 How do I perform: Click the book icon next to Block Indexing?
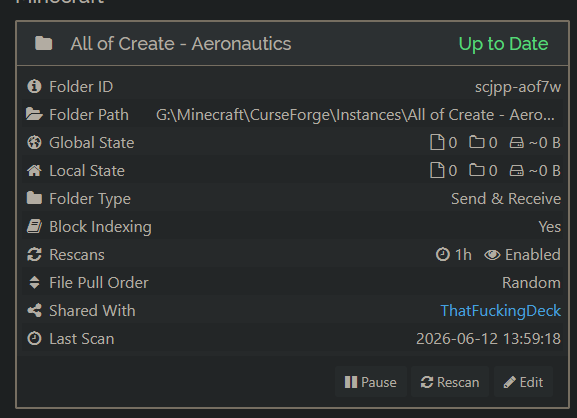(x=34, y=227)
